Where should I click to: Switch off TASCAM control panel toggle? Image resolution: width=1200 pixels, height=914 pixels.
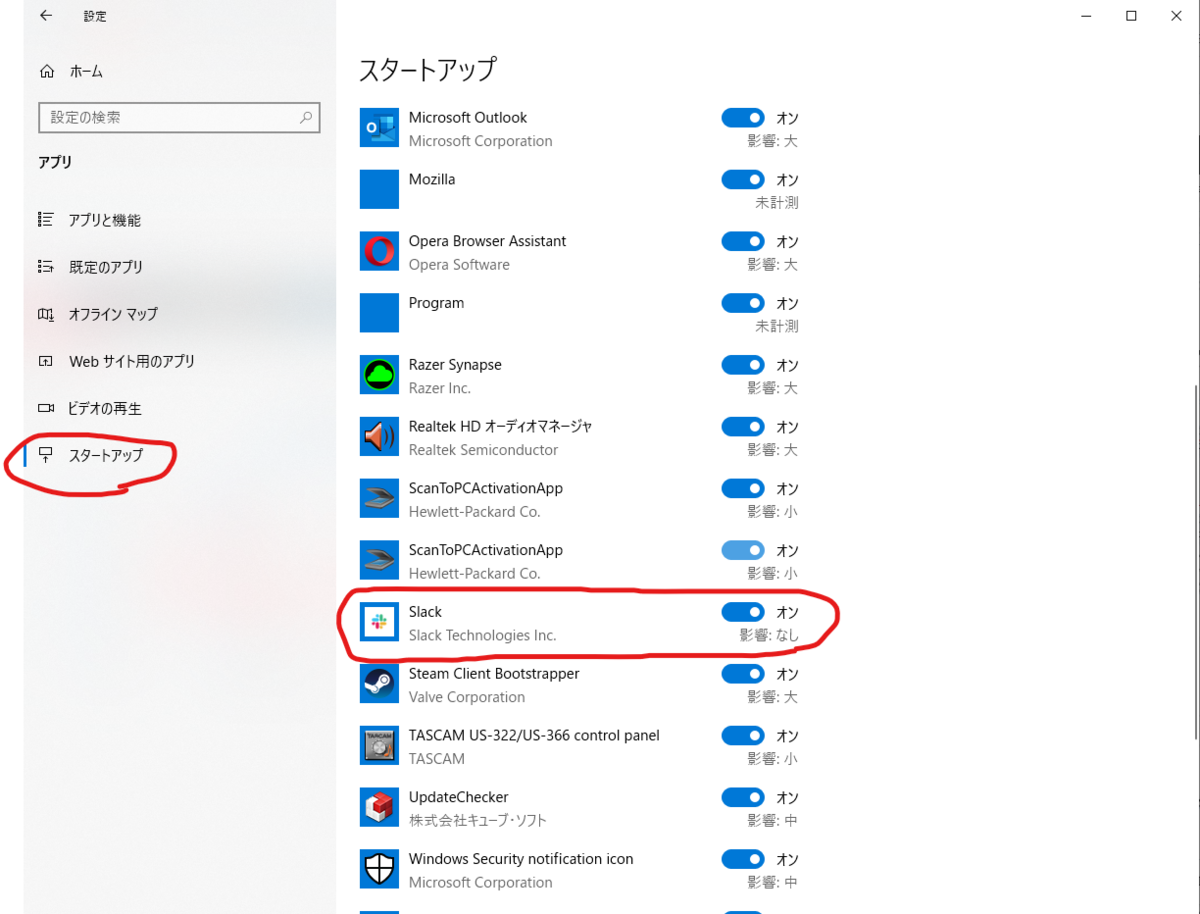[x=743, y=736]
